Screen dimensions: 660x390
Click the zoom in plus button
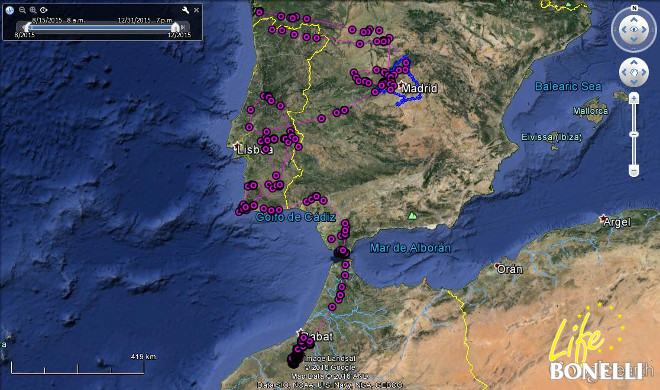[634, 99]
